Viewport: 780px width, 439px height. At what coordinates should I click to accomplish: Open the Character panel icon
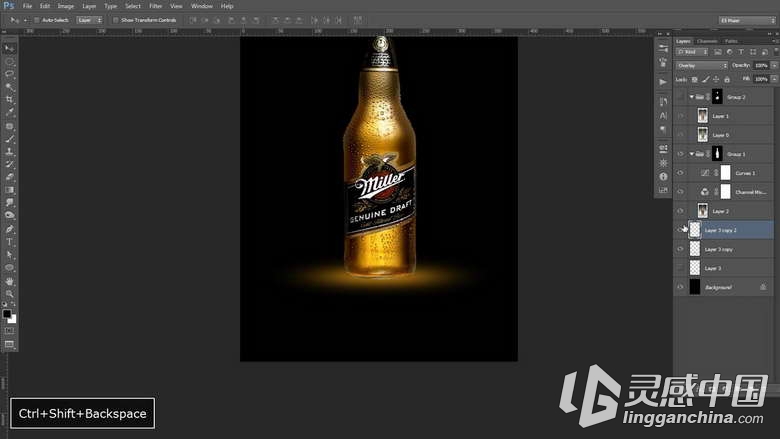[663, 116]
